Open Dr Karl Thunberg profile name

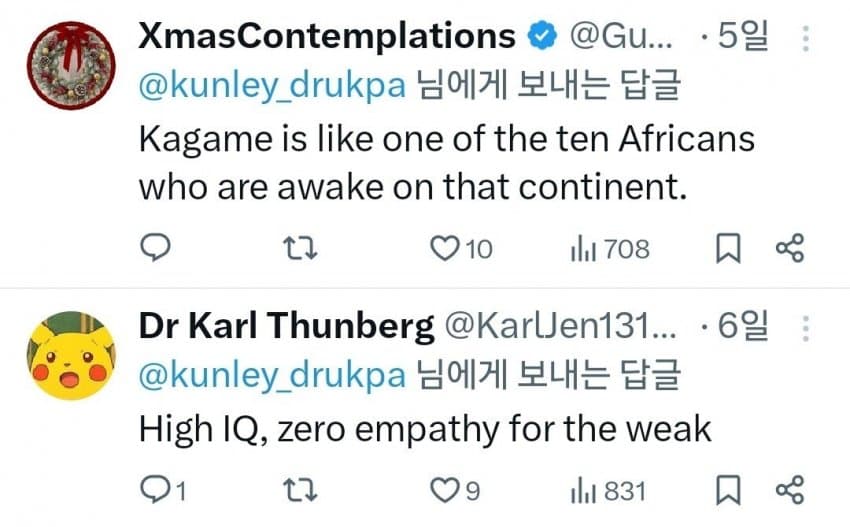click(x=286, y=326)
